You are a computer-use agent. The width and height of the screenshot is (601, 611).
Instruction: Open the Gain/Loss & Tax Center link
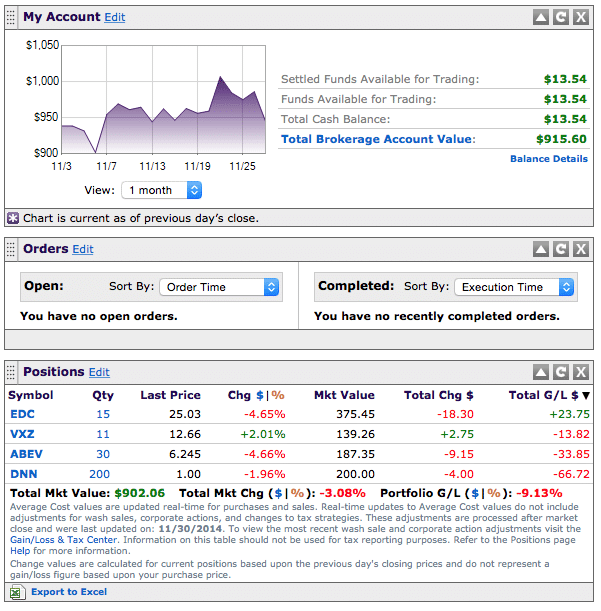pos(64,540)
